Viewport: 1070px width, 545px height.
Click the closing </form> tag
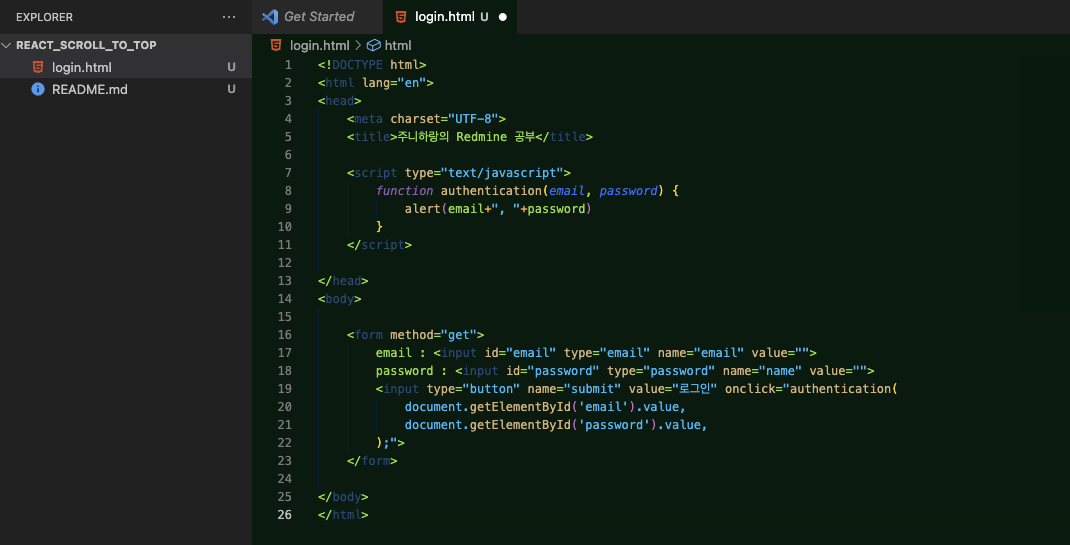(x=372, y=461)
